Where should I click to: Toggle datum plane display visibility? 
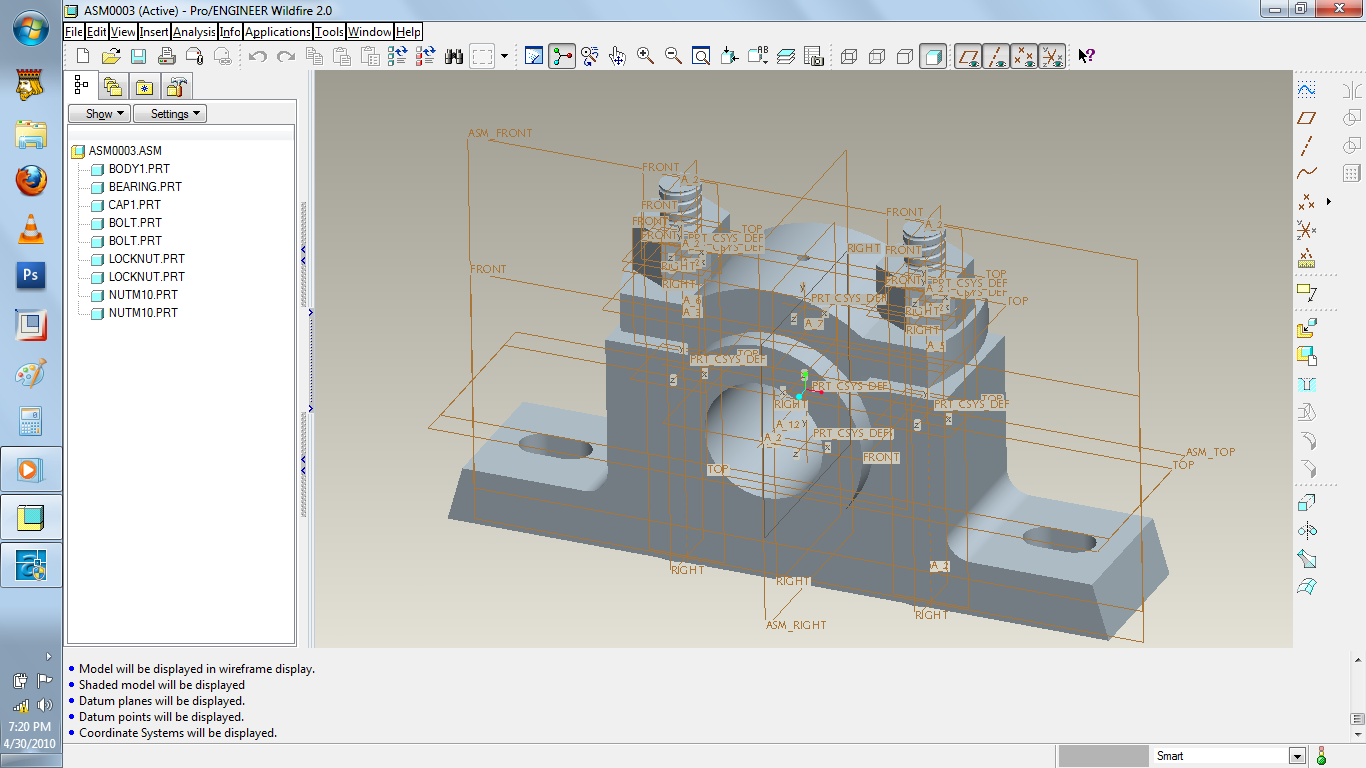(968, 56)
